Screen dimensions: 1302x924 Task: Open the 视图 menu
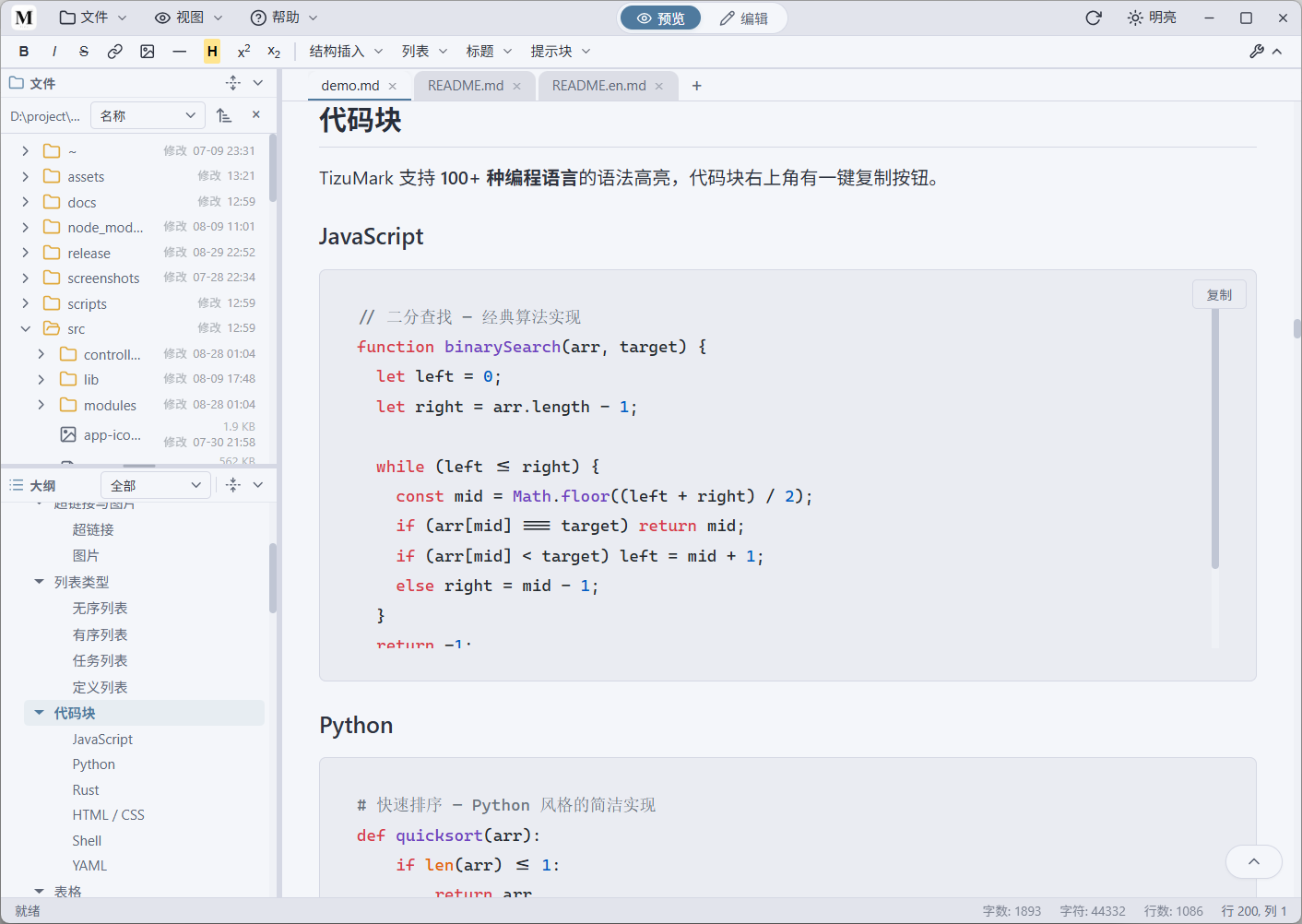188,18
